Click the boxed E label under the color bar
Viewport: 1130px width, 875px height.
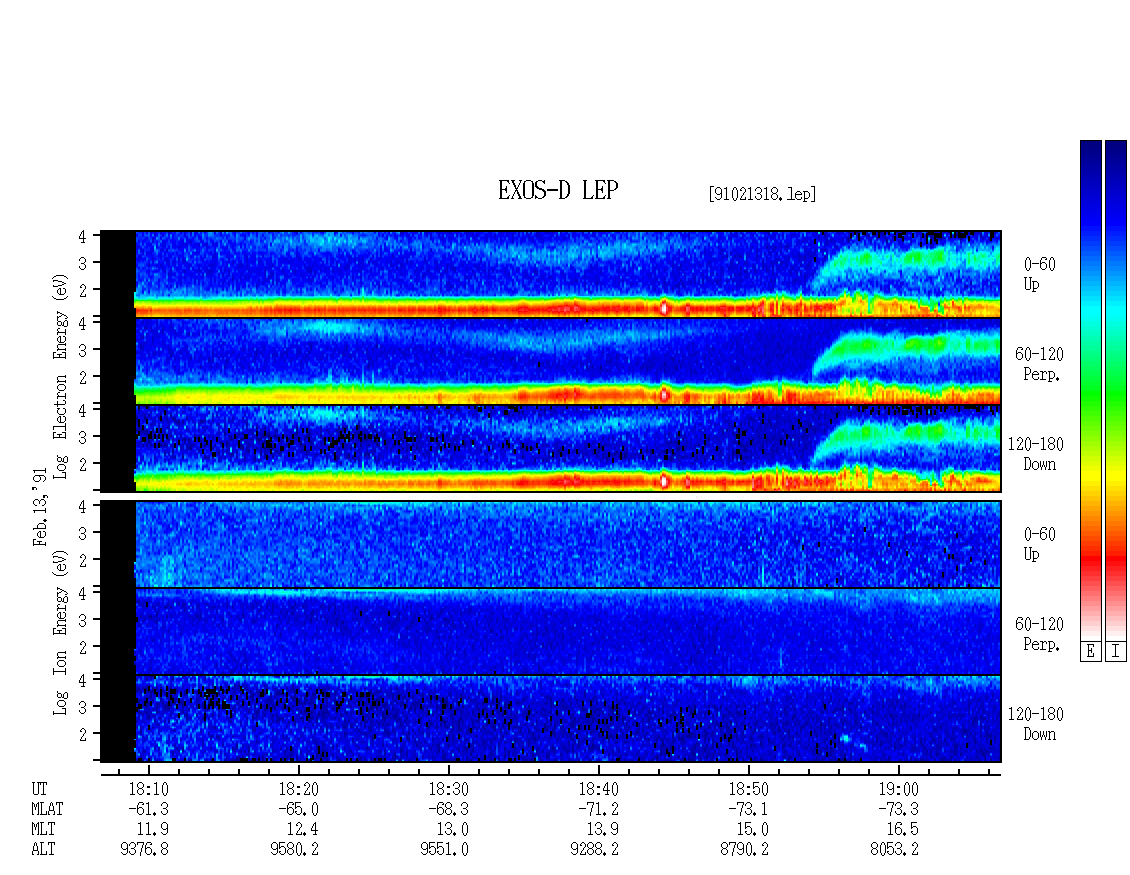(1090, 652)
